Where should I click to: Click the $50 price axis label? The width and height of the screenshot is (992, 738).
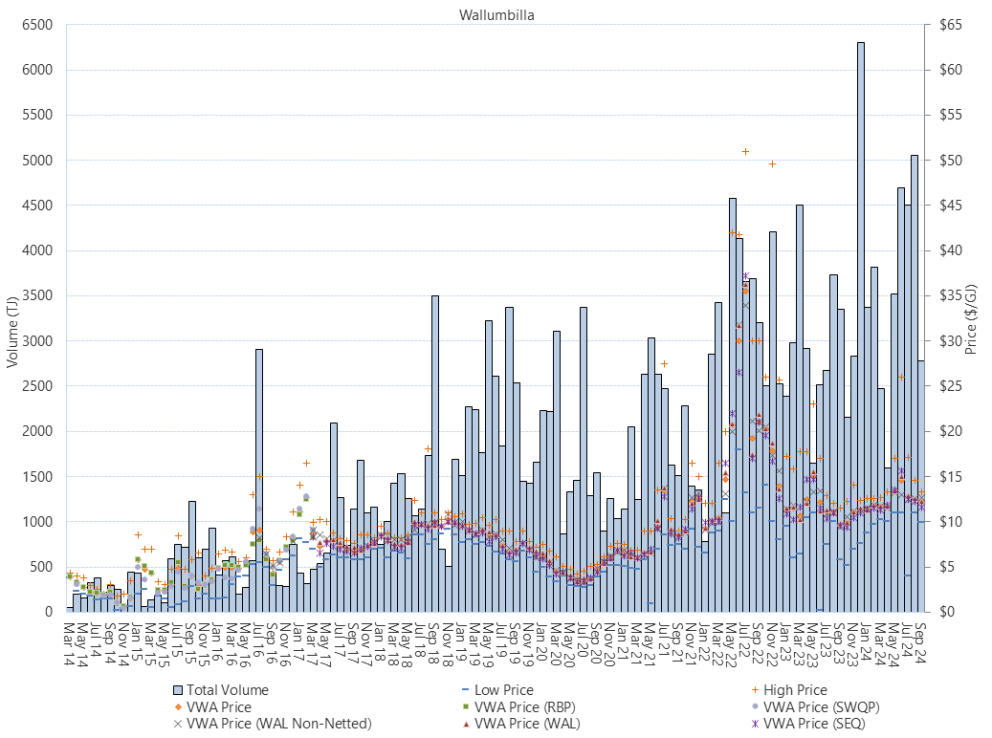coord(951,161)
